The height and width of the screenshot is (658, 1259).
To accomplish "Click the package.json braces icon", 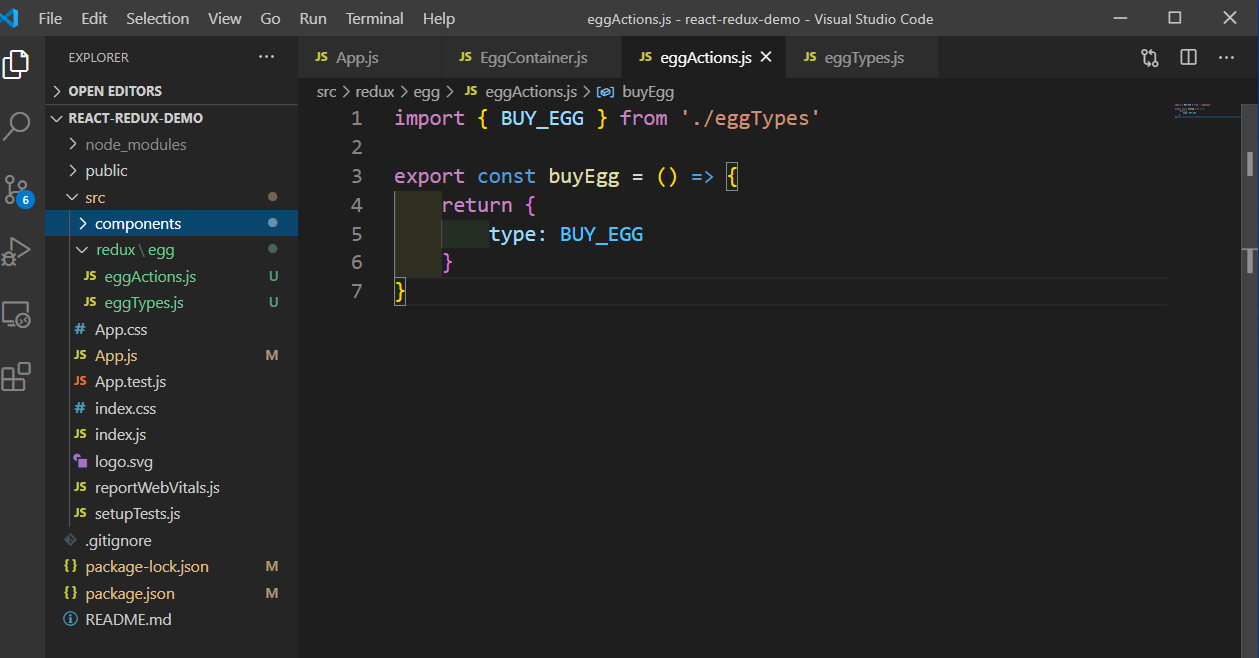I will [x=70, y=593].
